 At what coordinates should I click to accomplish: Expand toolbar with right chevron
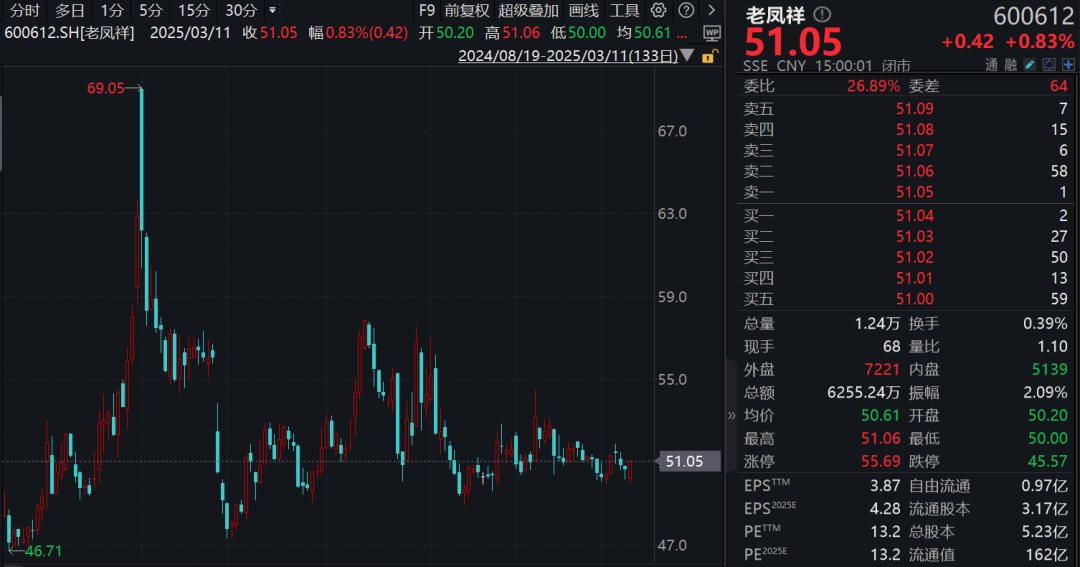pos(712,10)
